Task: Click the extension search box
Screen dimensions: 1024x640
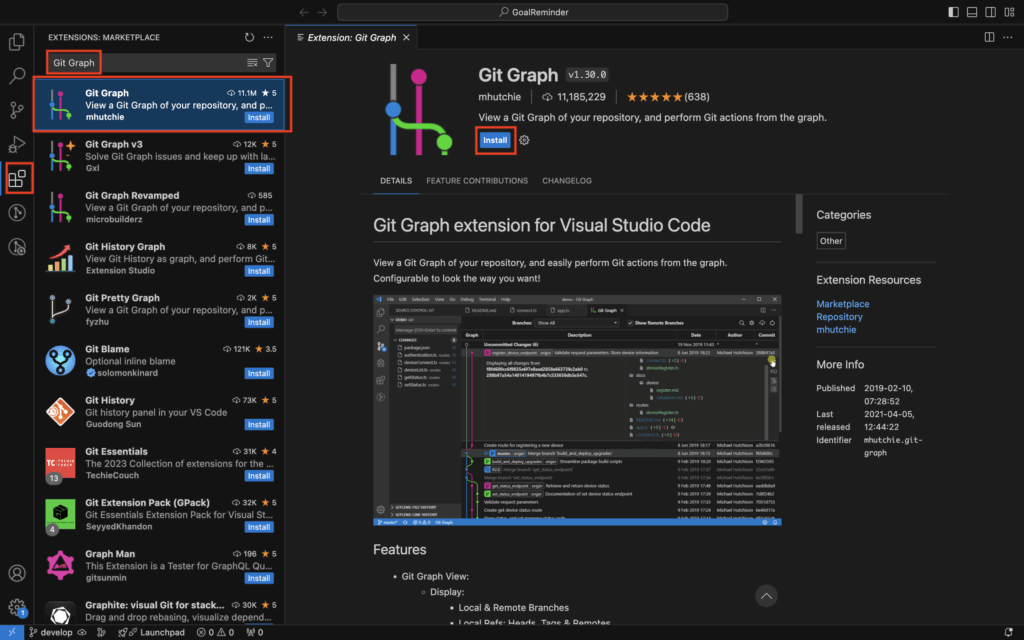Action: click(161, 63)
